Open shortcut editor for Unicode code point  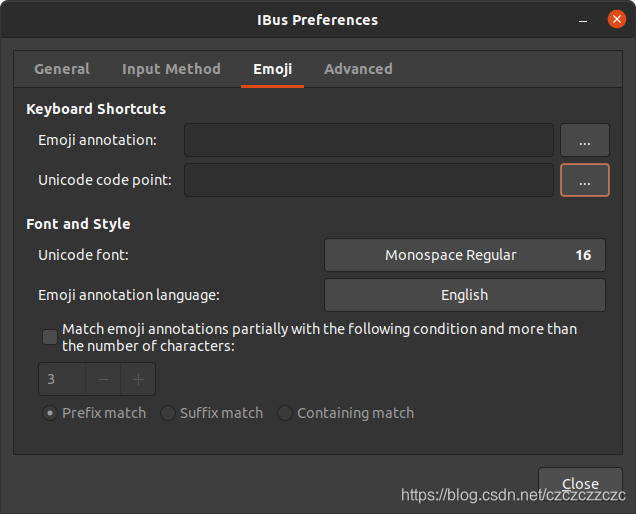click(584, 180)
